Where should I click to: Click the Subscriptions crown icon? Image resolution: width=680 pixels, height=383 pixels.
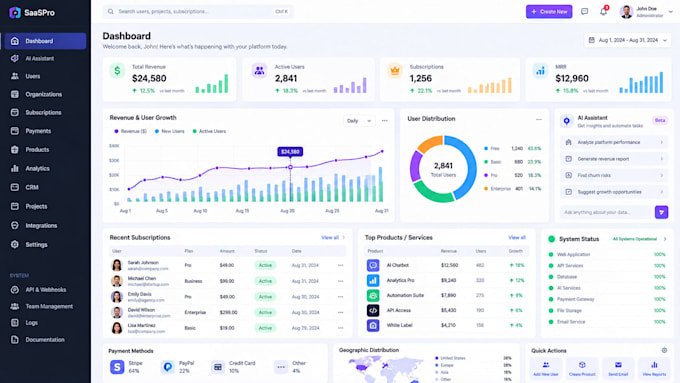pyautogui.click(x=395, y=71)
